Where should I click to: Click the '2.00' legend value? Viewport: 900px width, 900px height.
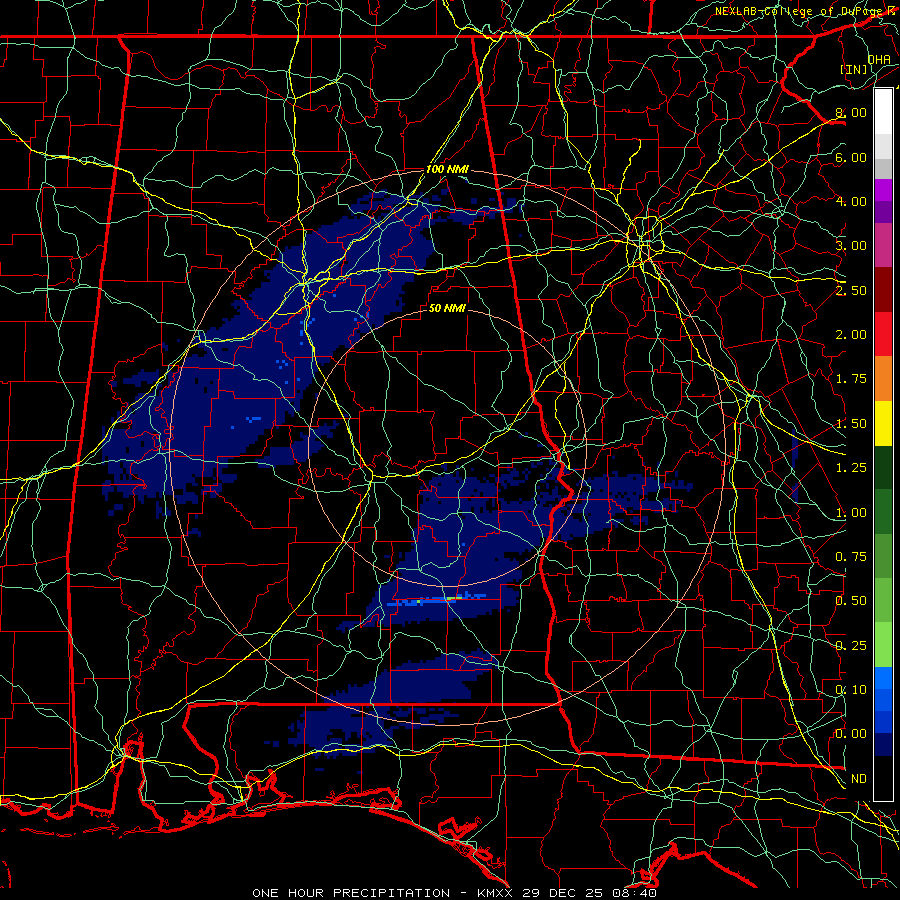point(851,335)
